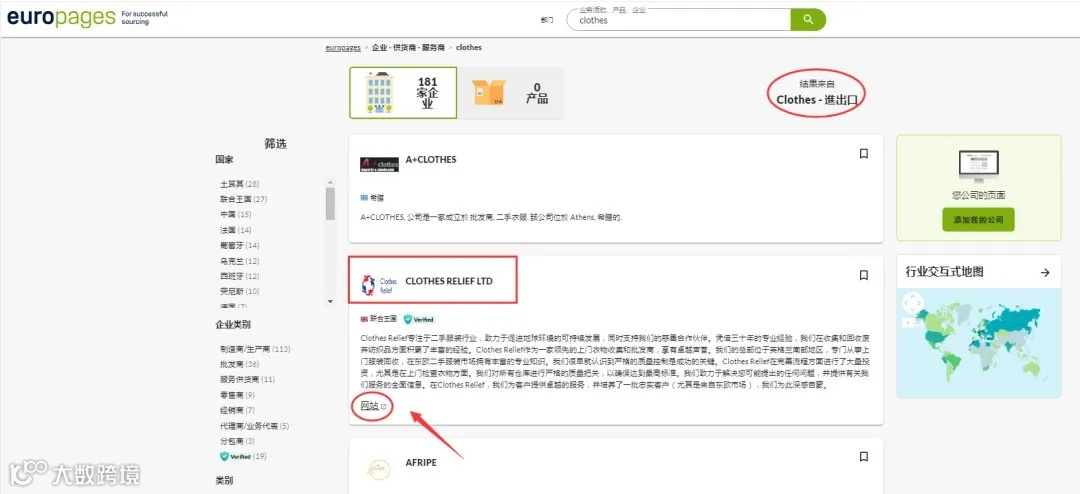This screenshot has height=494, width=1080.
Task: Filter country by 西班牙 (12)
Action: [x=240, y=276]
